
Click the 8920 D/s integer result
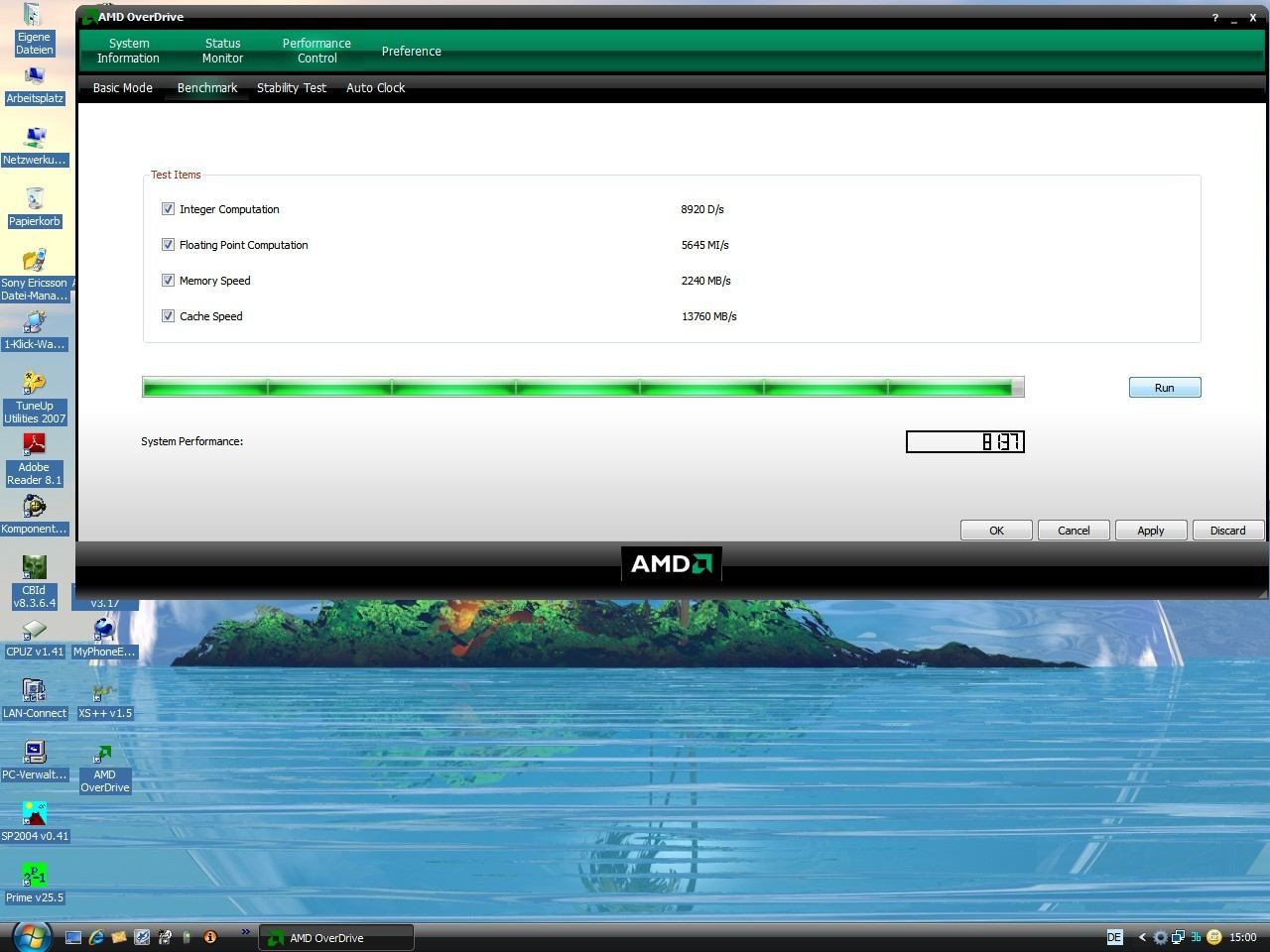tap(702, 209)
